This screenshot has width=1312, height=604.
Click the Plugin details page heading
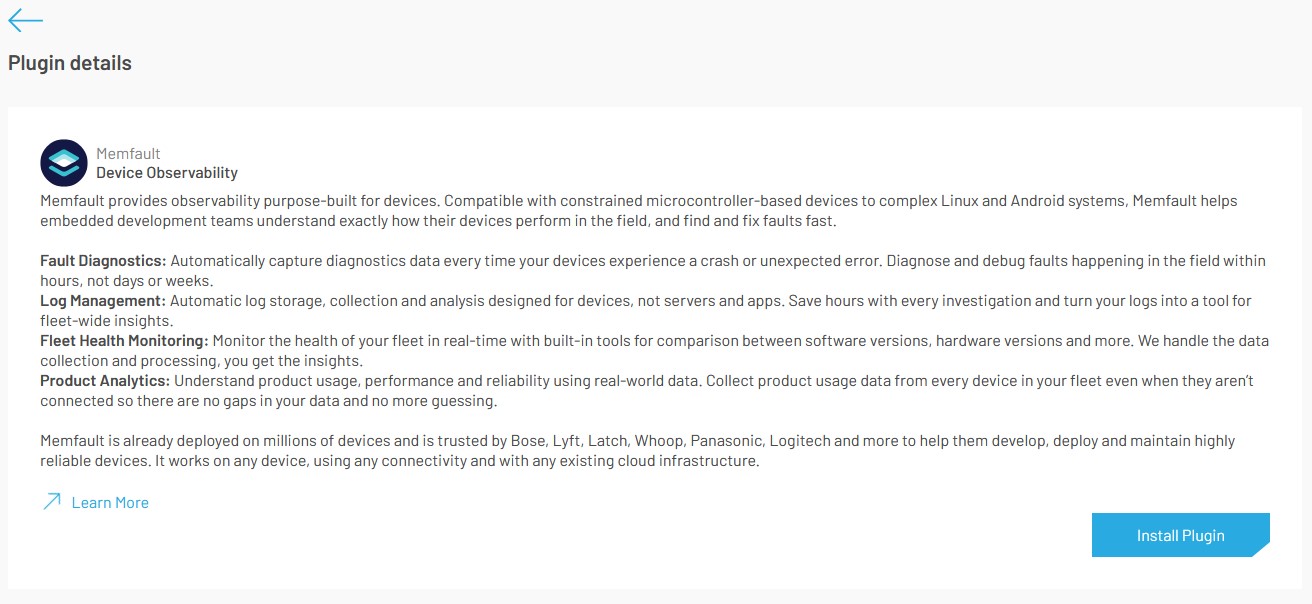pyautogui.click(x=70, y=63)
